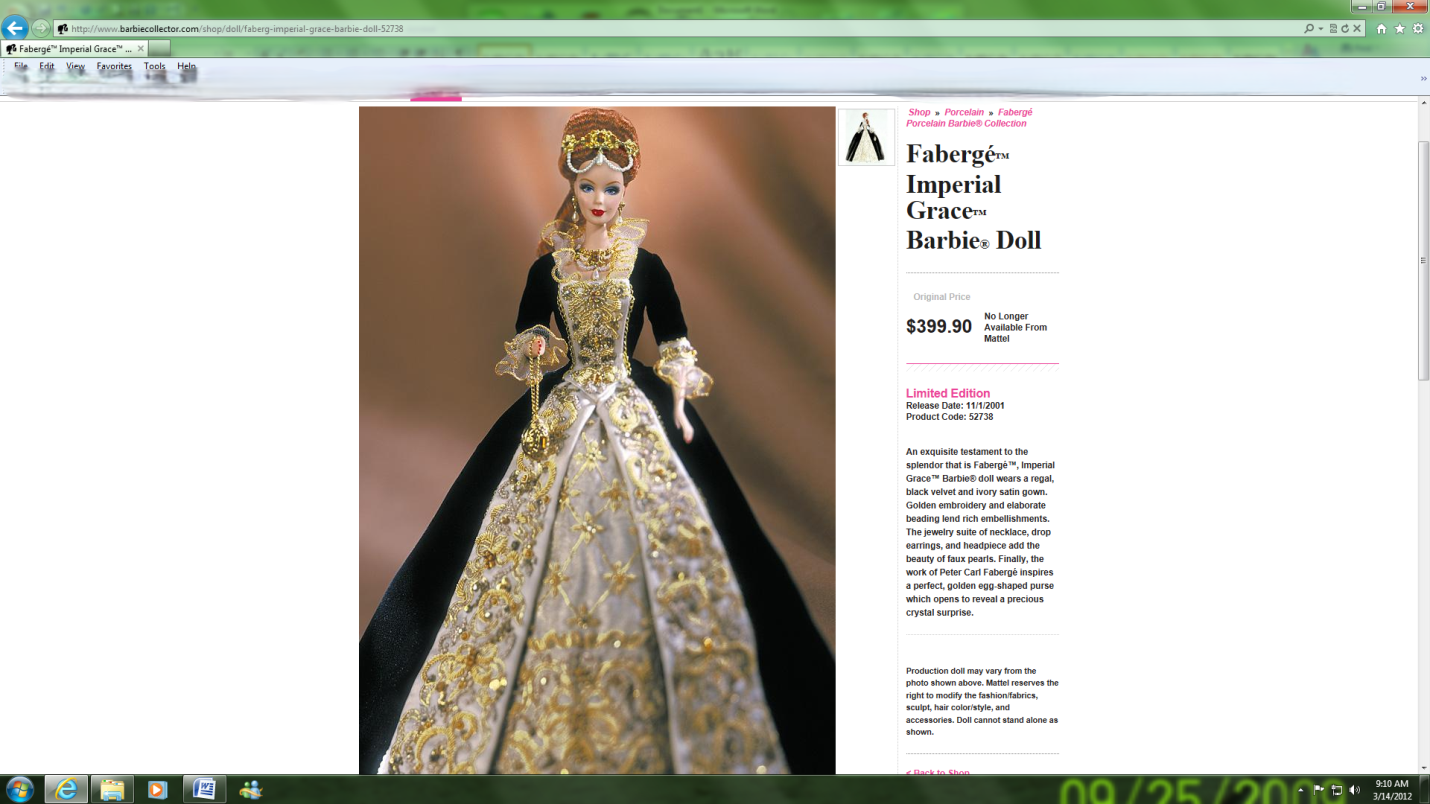The image size is (1430, 804).
Task: Click the No Longer Available From Mattel note
Action: pos(1015,327)
